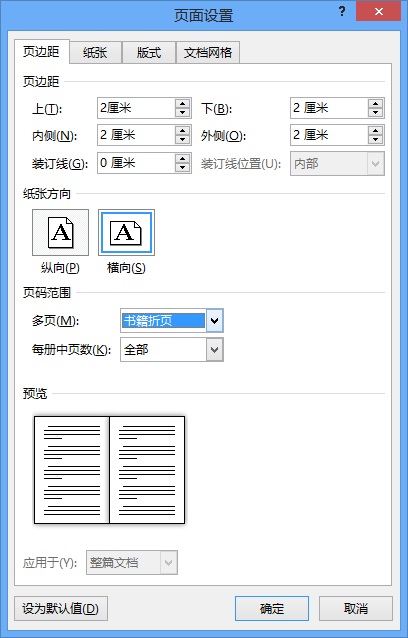Image resolution: width=408 pixels, height=638 pixels.
Task: Increase the 上 top margin with up arrow
Action: pos(183,103)
